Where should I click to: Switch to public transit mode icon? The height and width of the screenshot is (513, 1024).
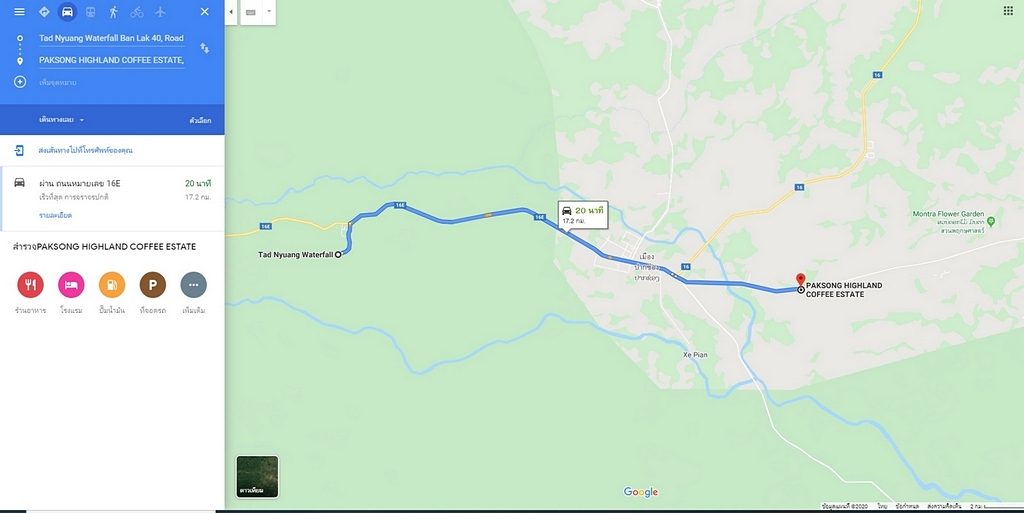(90, 12)
